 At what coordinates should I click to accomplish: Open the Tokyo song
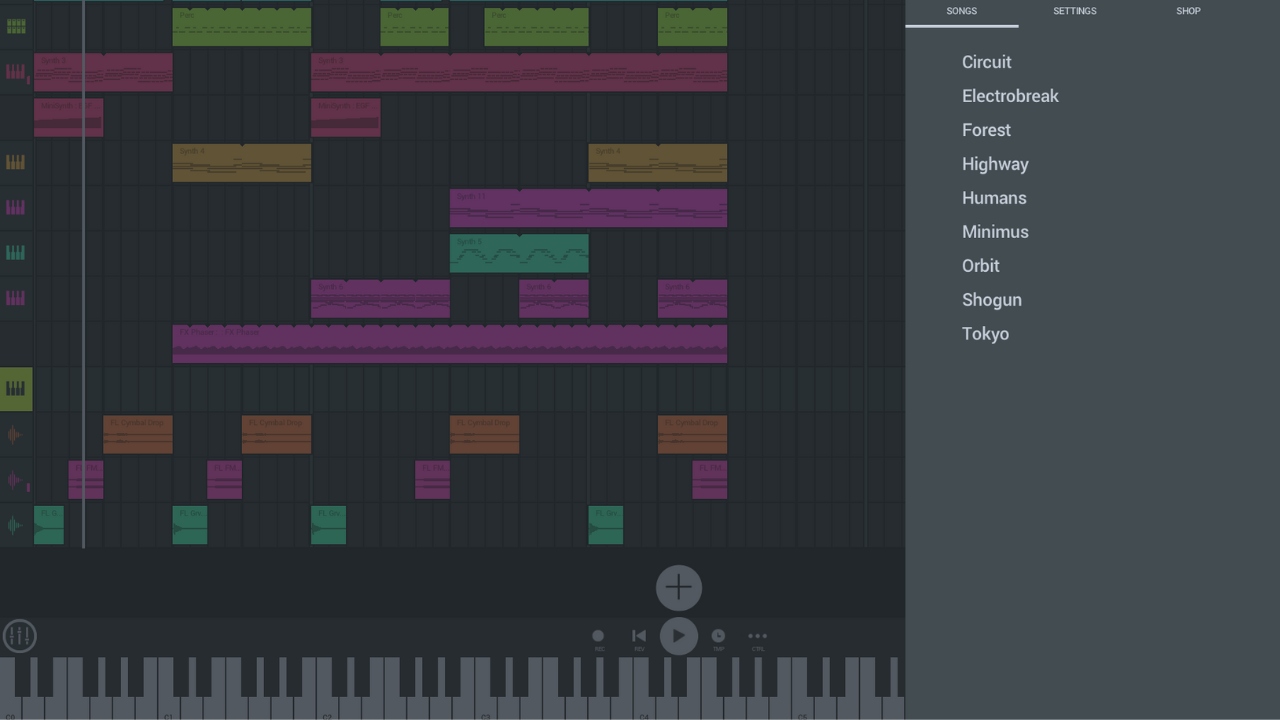pyautogui.click(x=985, y=334)
